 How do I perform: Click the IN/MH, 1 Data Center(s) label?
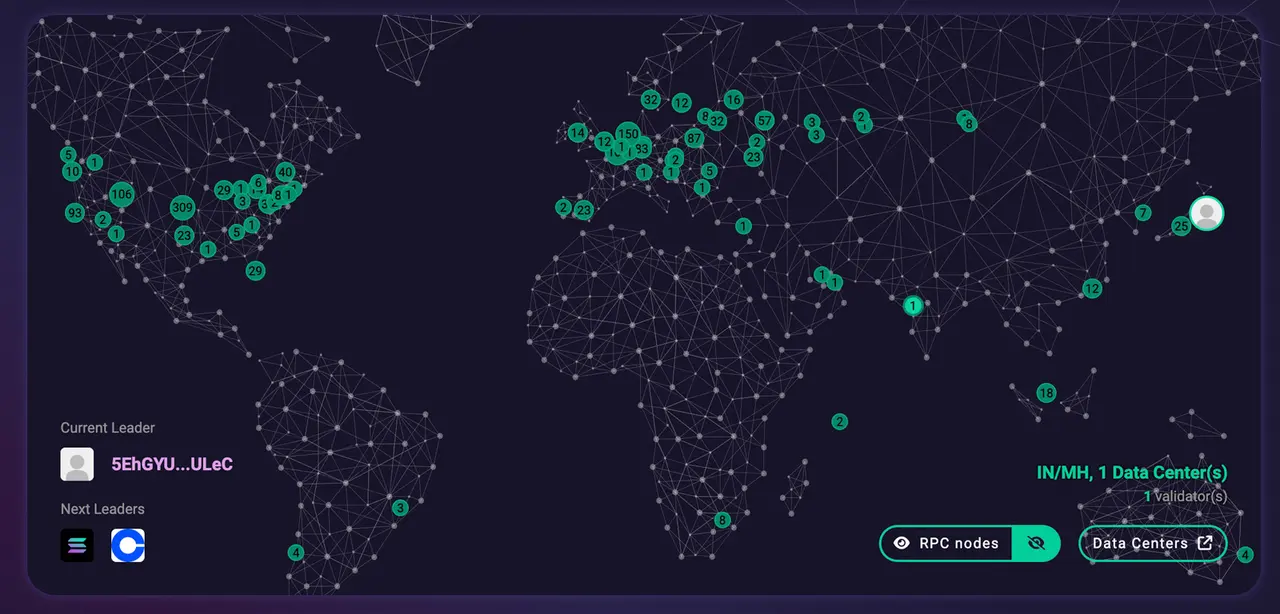[x=1131, y=472]
